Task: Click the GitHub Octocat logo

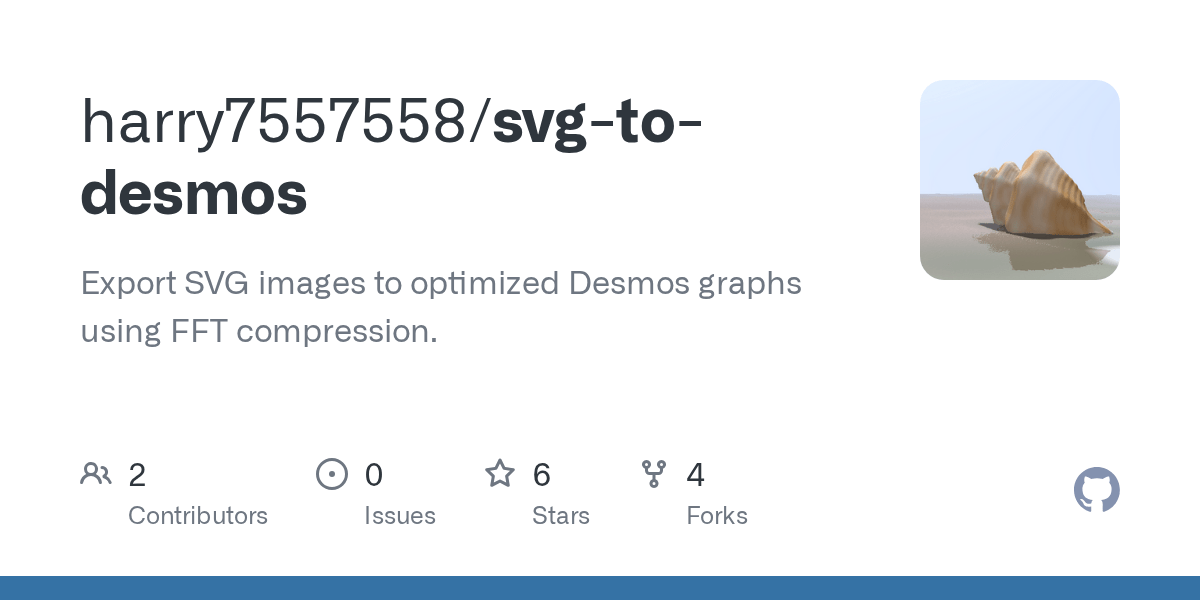Action: [x=1097, y=490]
